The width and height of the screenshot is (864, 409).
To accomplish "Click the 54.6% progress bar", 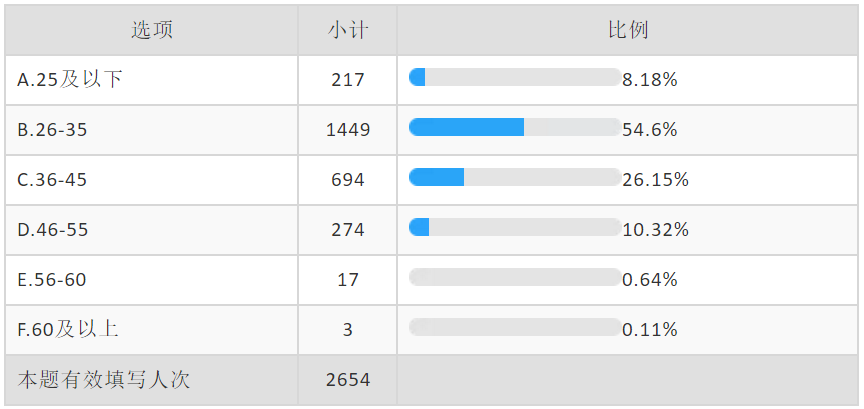I will [515, 127].
